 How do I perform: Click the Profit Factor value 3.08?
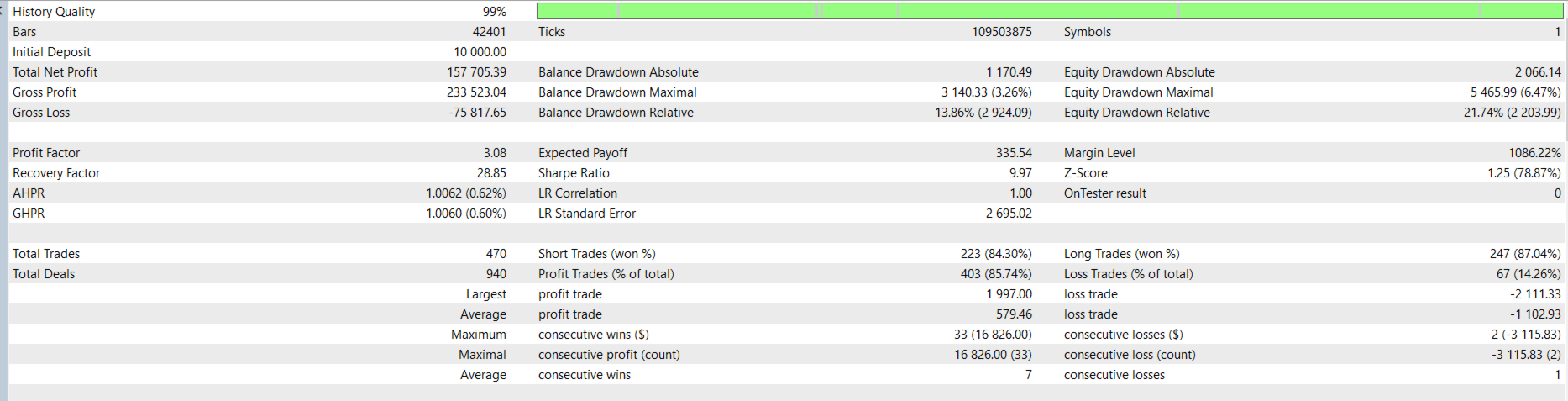pyautogui.click(x=496, y=153)
